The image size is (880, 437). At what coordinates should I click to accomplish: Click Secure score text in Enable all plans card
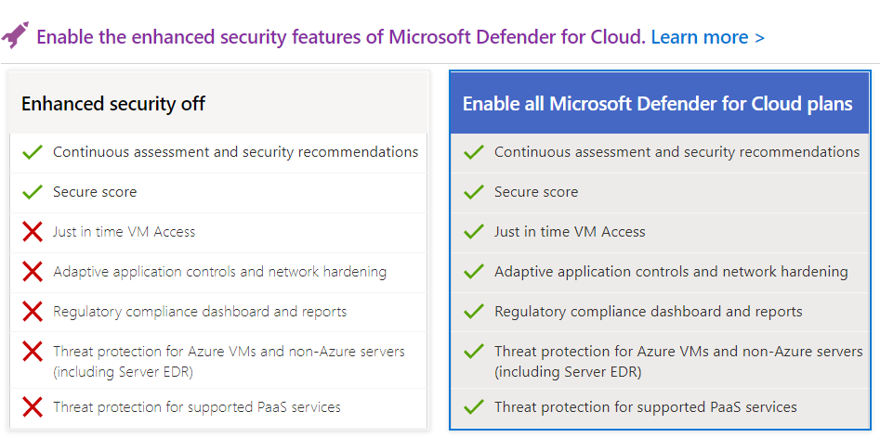click(x=536, y=192)
